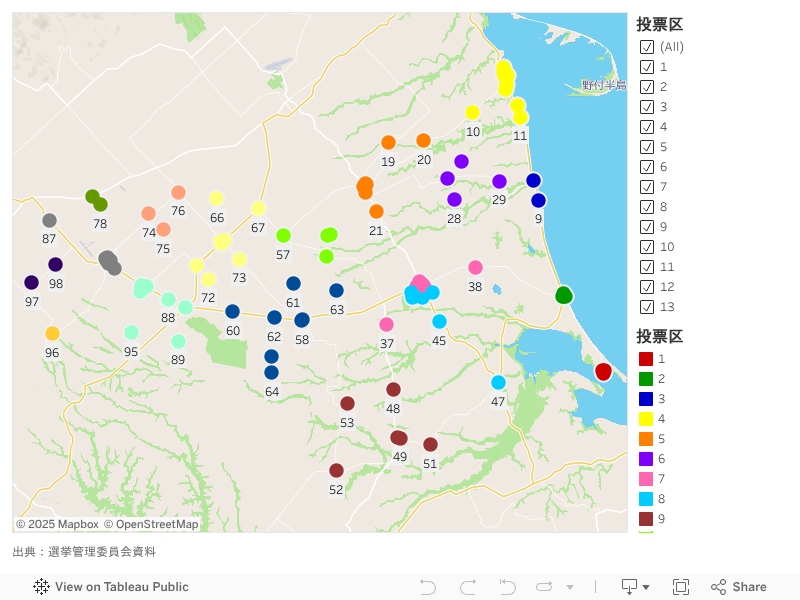This screenshot has width=800, height=600.
Task: Click brown map marker labeled 51
Action: click(x=431, y=444)
